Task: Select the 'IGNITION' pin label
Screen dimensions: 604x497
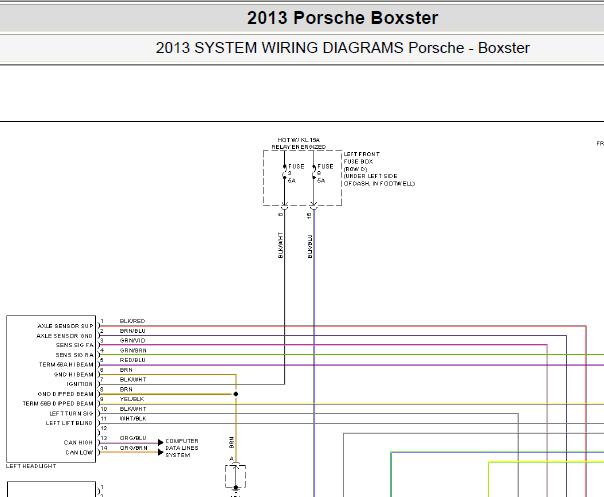Action: (80, 384)
